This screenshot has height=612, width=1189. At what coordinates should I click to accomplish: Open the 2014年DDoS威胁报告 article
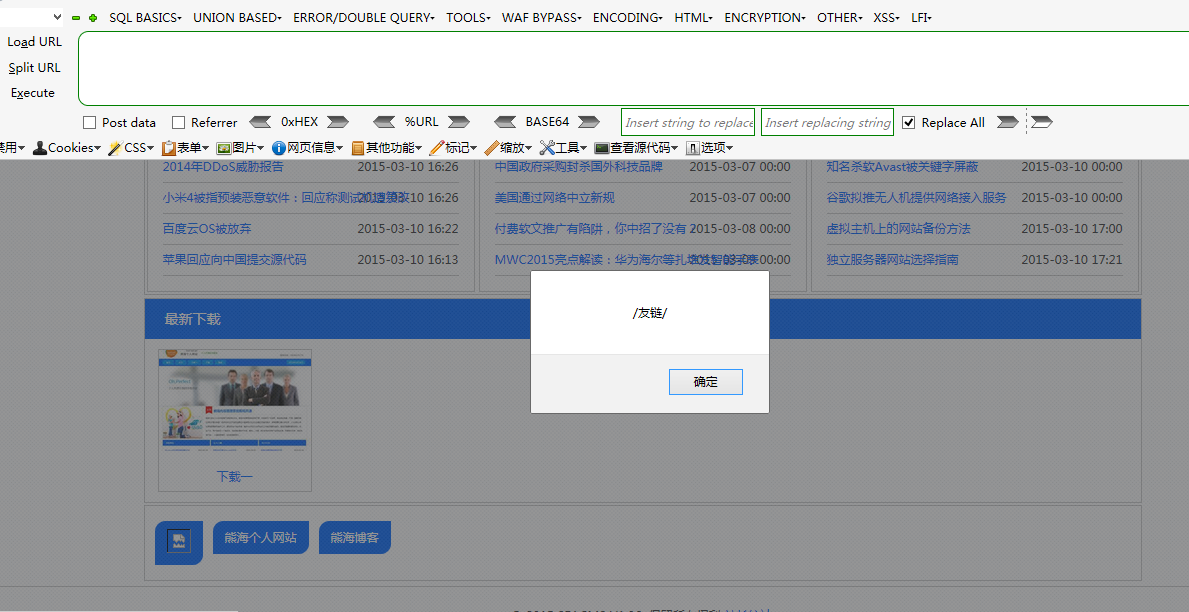coord(223,166)
